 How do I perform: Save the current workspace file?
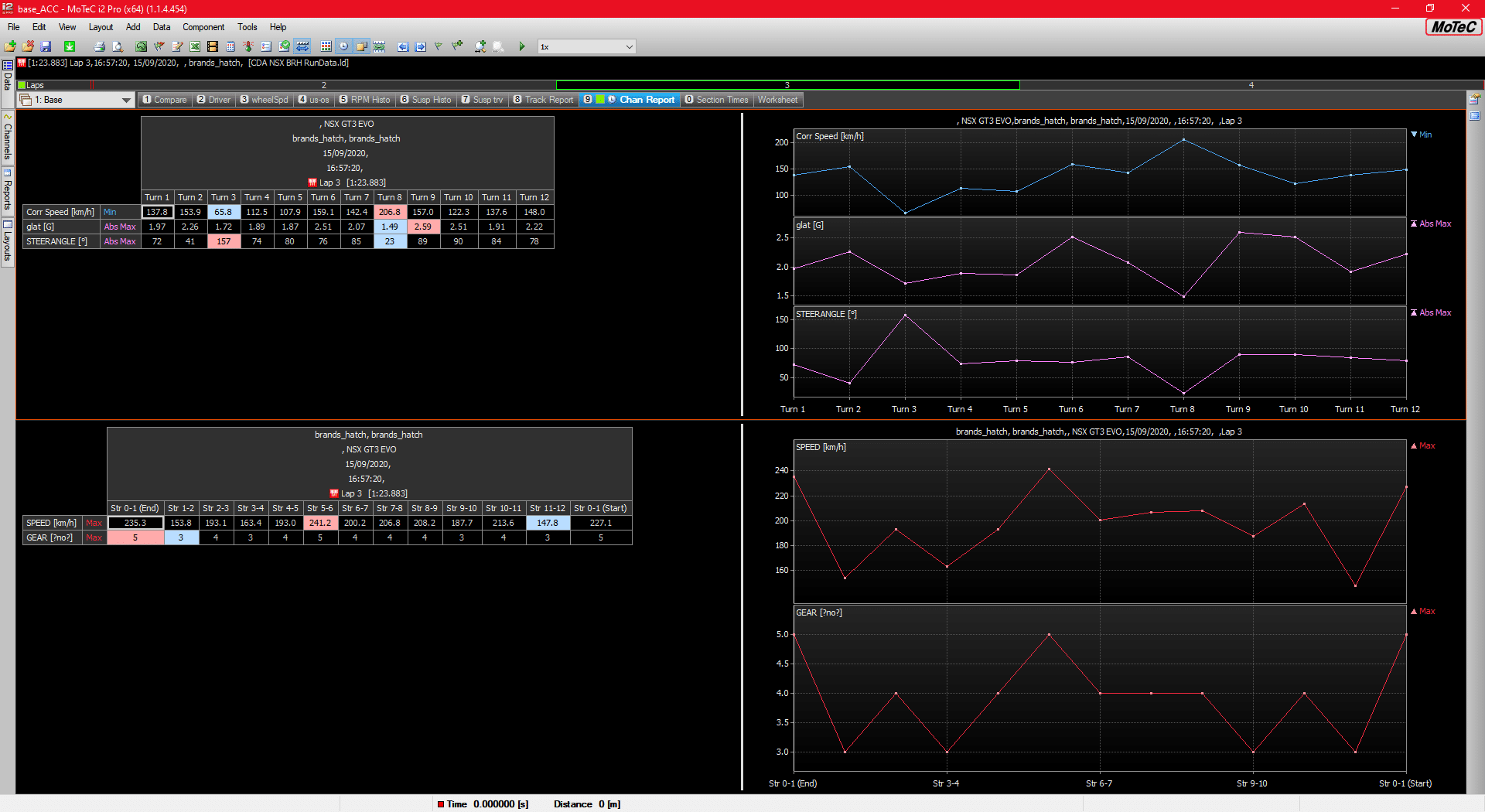46,46
